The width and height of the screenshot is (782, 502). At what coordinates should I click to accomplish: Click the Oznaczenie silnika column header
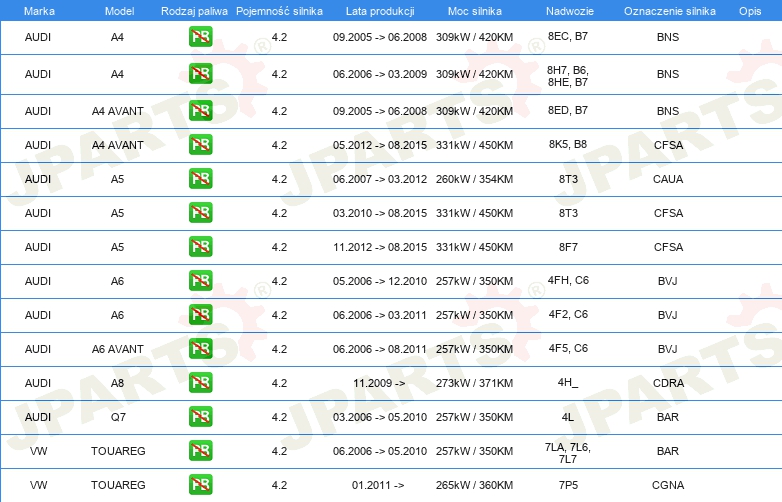click(x=667, y=10)
